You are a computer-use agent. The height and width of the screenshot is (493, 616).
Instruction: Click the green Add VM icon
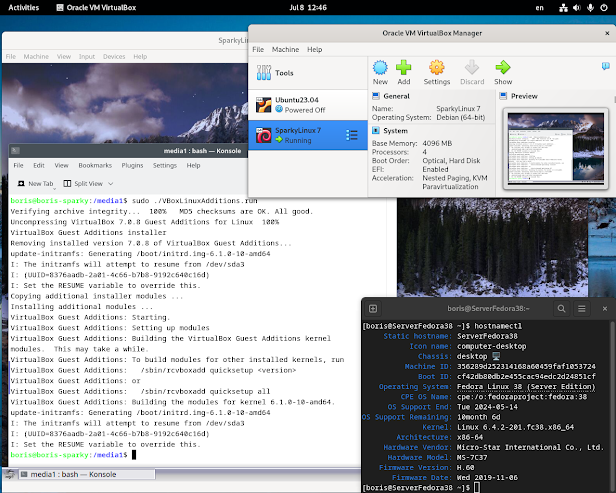pos(403,68)
